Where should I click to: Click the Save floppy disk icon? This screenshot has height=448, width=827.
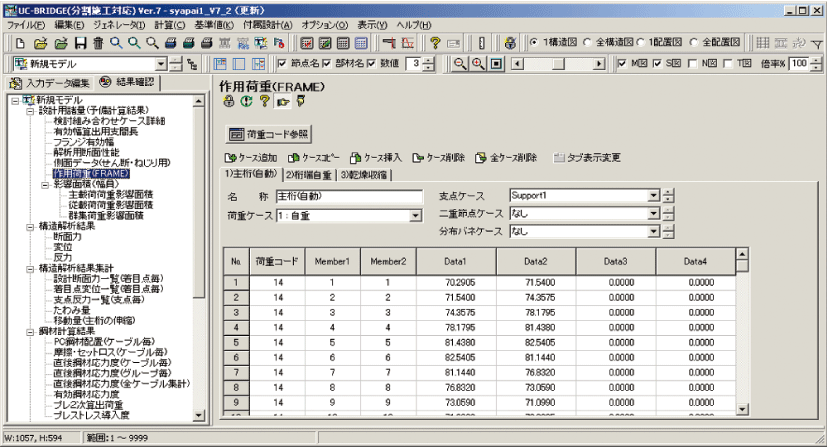[81, 43]
